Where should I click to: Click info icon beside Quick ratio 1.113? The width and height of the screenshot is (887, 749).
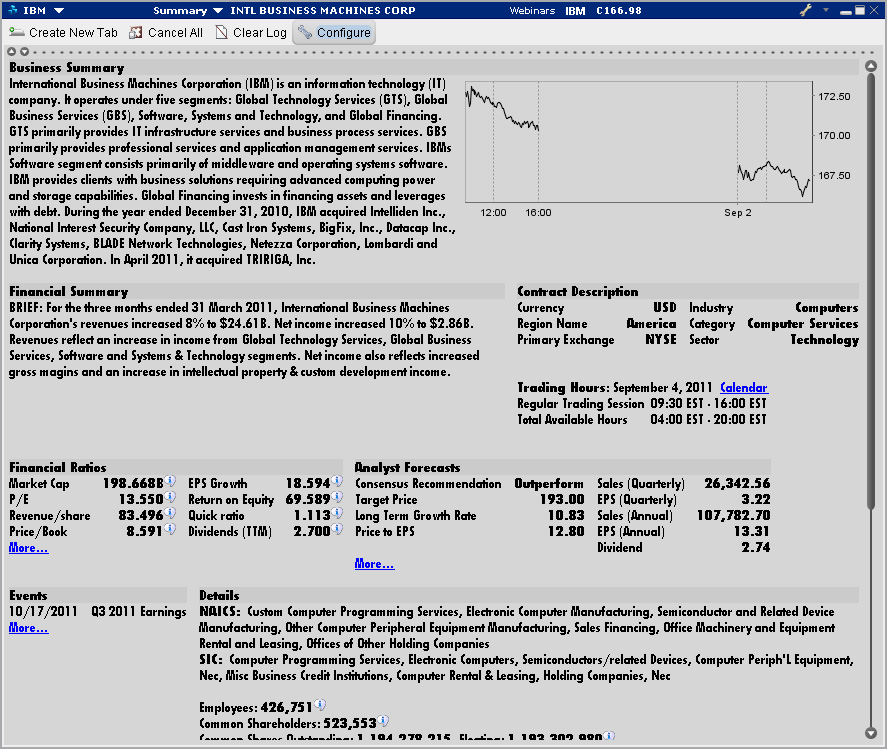point(337,513)
